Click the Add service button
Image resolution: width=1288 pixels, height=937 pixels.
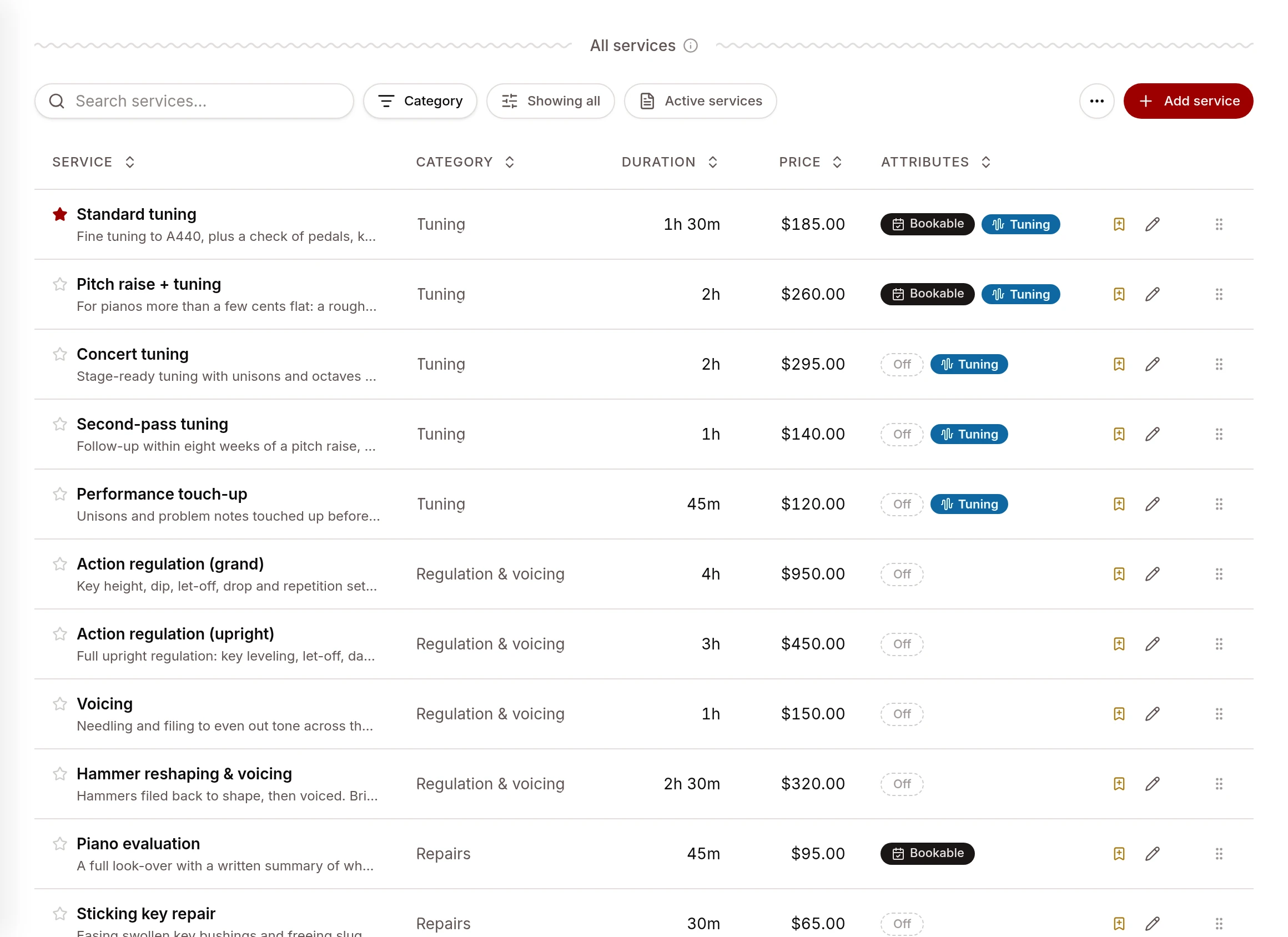1188,101
